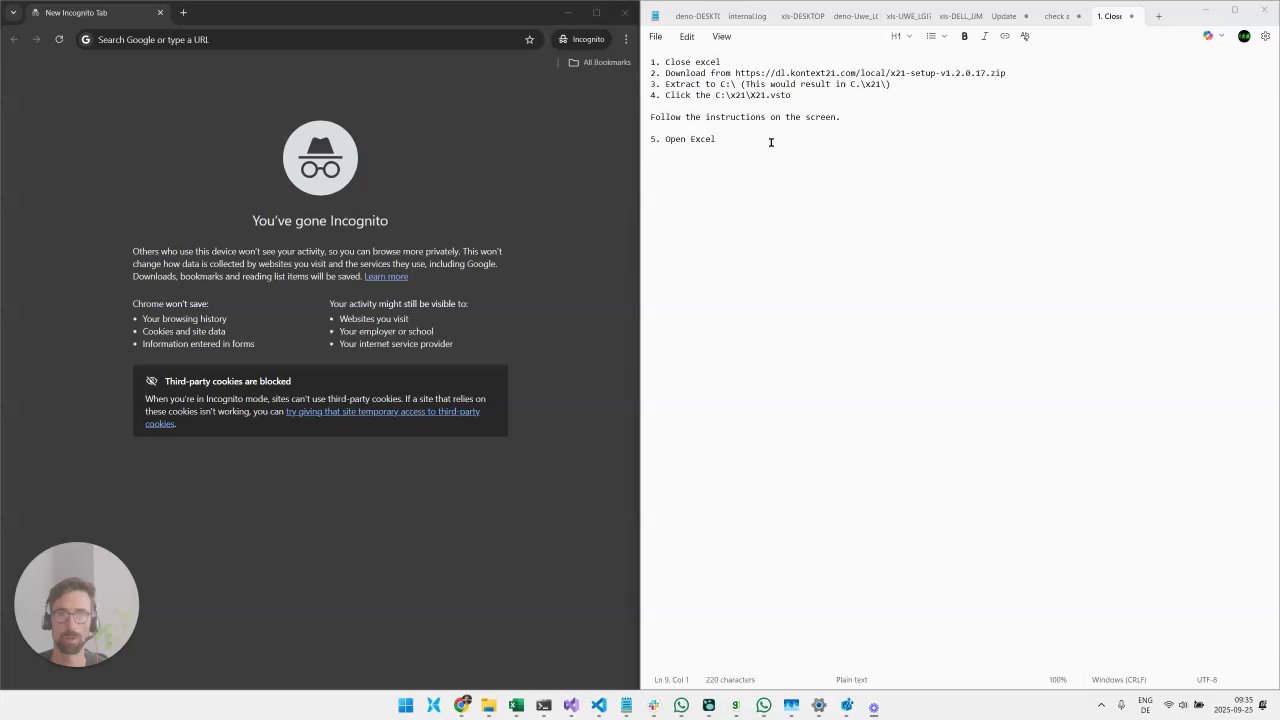Switch to the deno-DESKTC tab
Image resolution: width=1280 pixels, height=720 pixels.
pyautogui.click(x=697, y=16)
